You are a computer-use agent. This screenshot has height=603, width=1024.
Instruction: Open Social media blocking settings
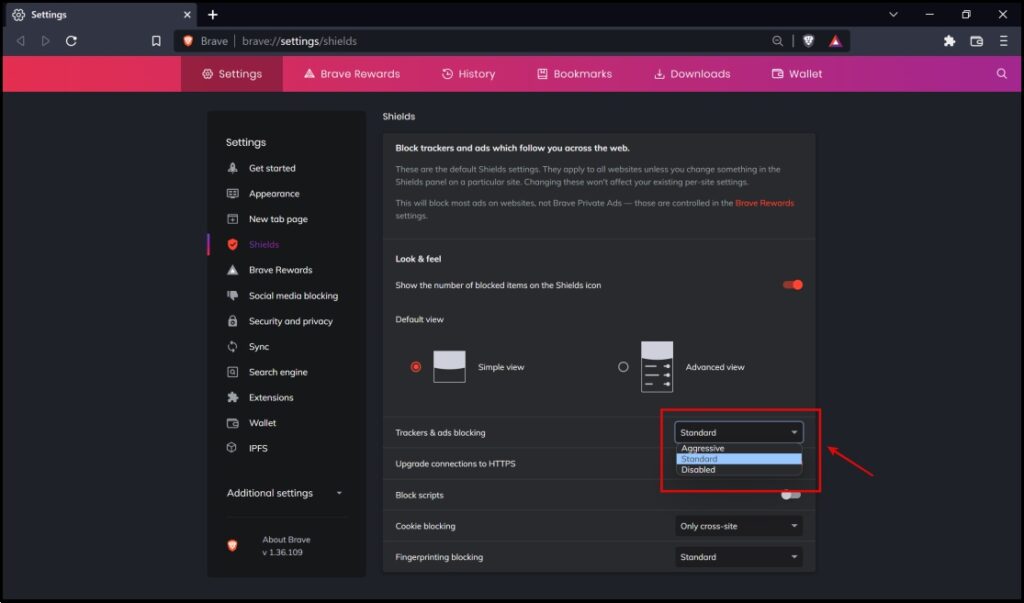point(293,295)
